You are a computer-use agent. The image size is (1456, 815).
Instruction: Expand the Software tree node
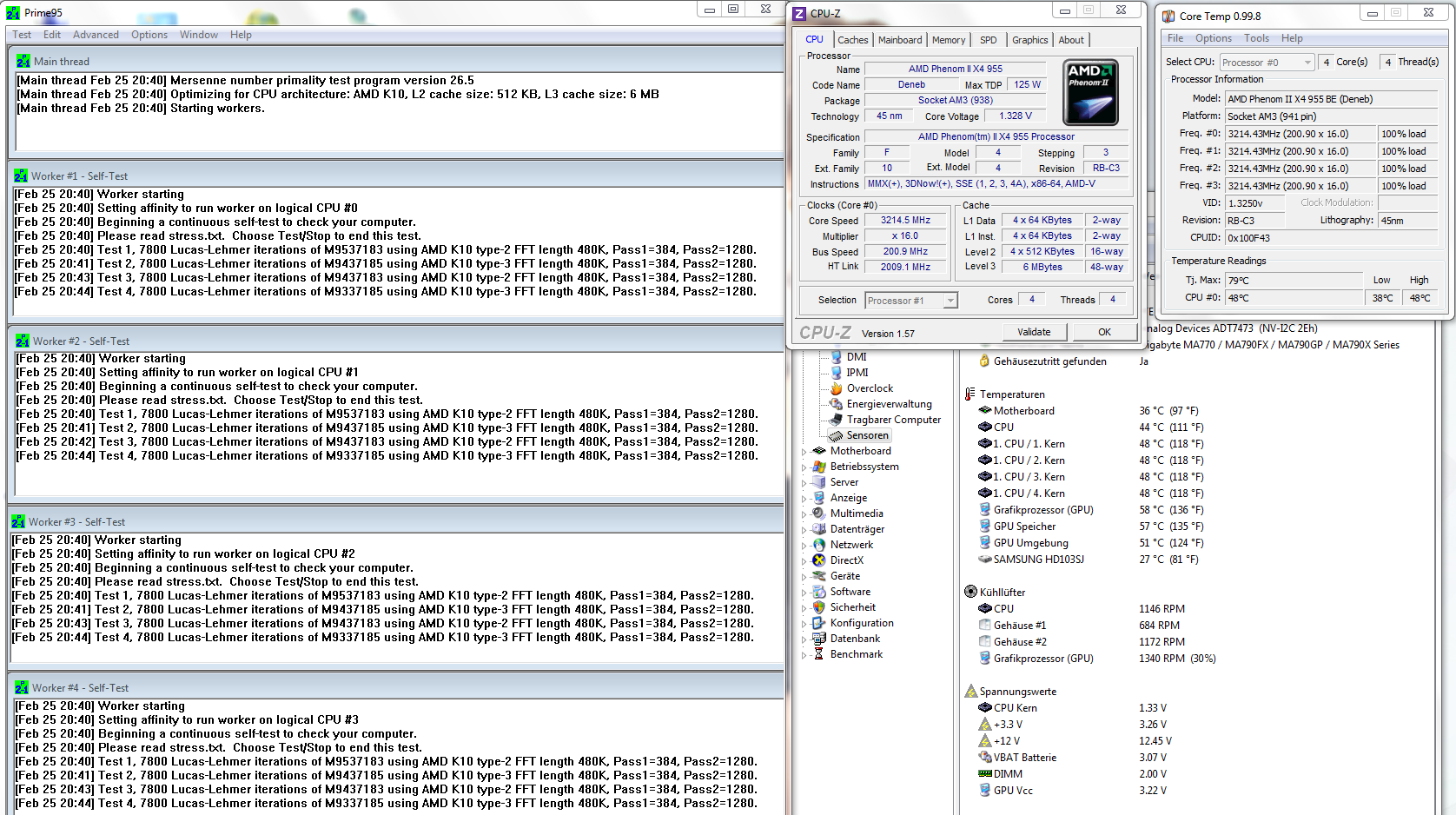point(804,593)
